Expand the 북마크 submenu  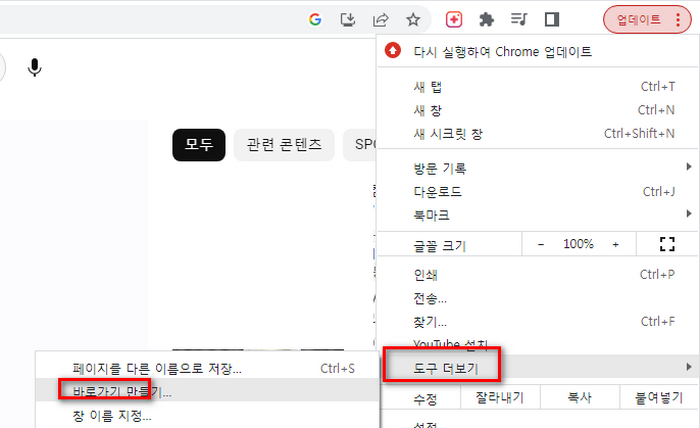pos(538,215)
